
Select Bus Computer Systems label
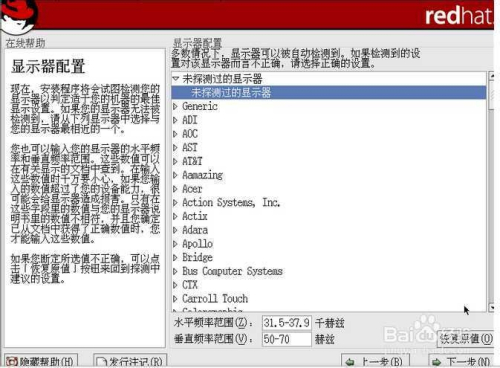232,271
